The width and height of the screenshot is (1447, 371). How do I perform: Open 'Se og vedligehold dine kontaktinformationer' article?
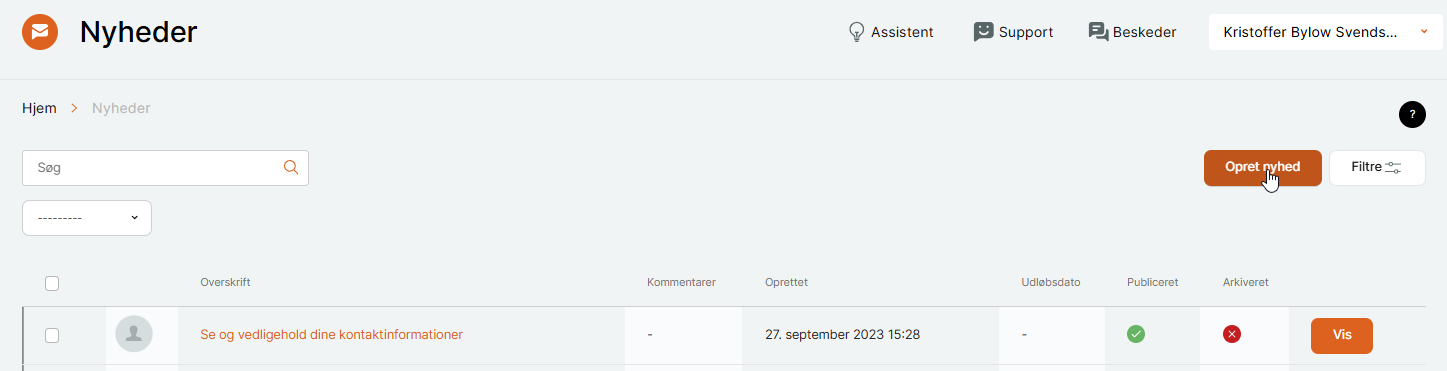(x=332, y=335)
